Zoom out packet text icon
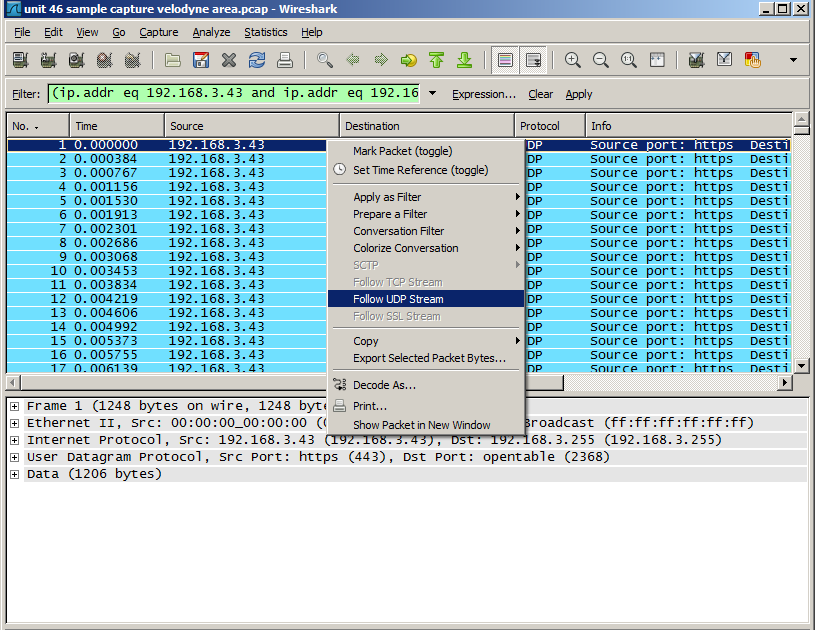This screenshot has width=815, height=630. click(601, 60)
